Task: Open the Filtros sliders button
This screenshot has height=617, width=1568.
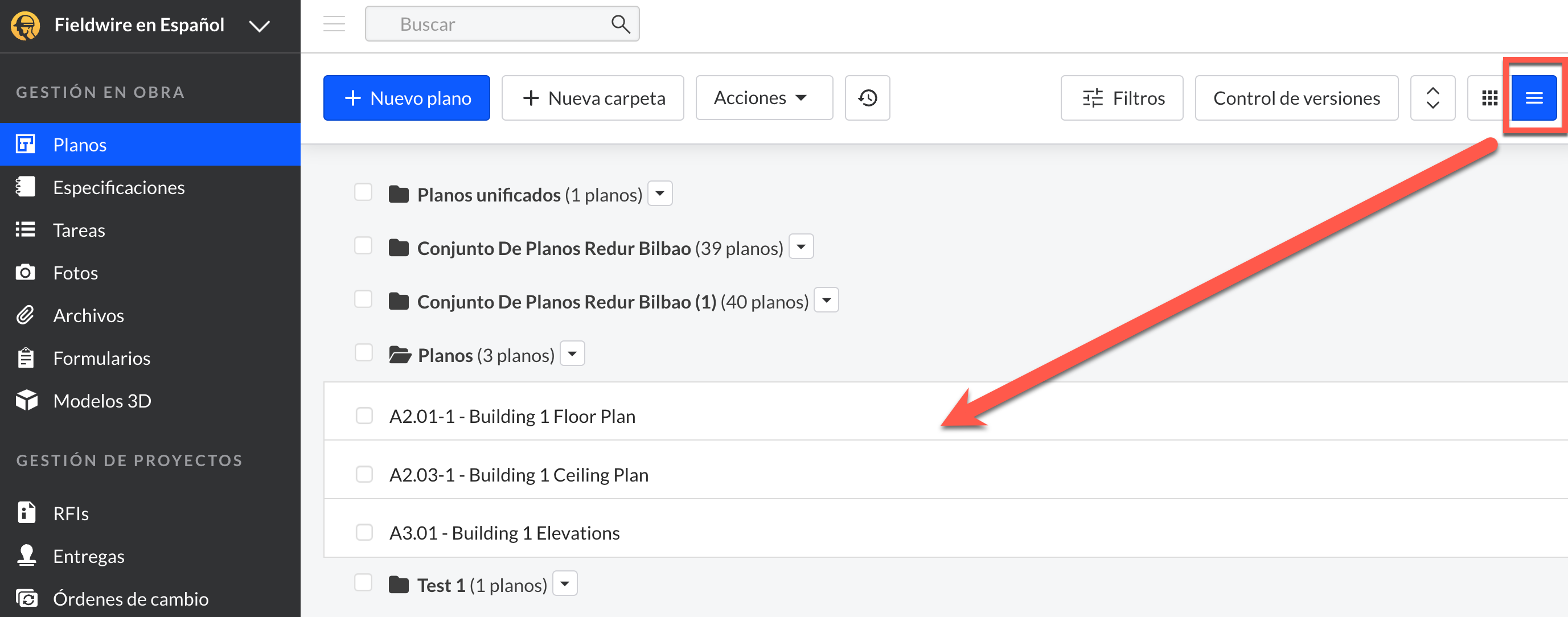Action: pyautogui.click(x=1121, y=98)
